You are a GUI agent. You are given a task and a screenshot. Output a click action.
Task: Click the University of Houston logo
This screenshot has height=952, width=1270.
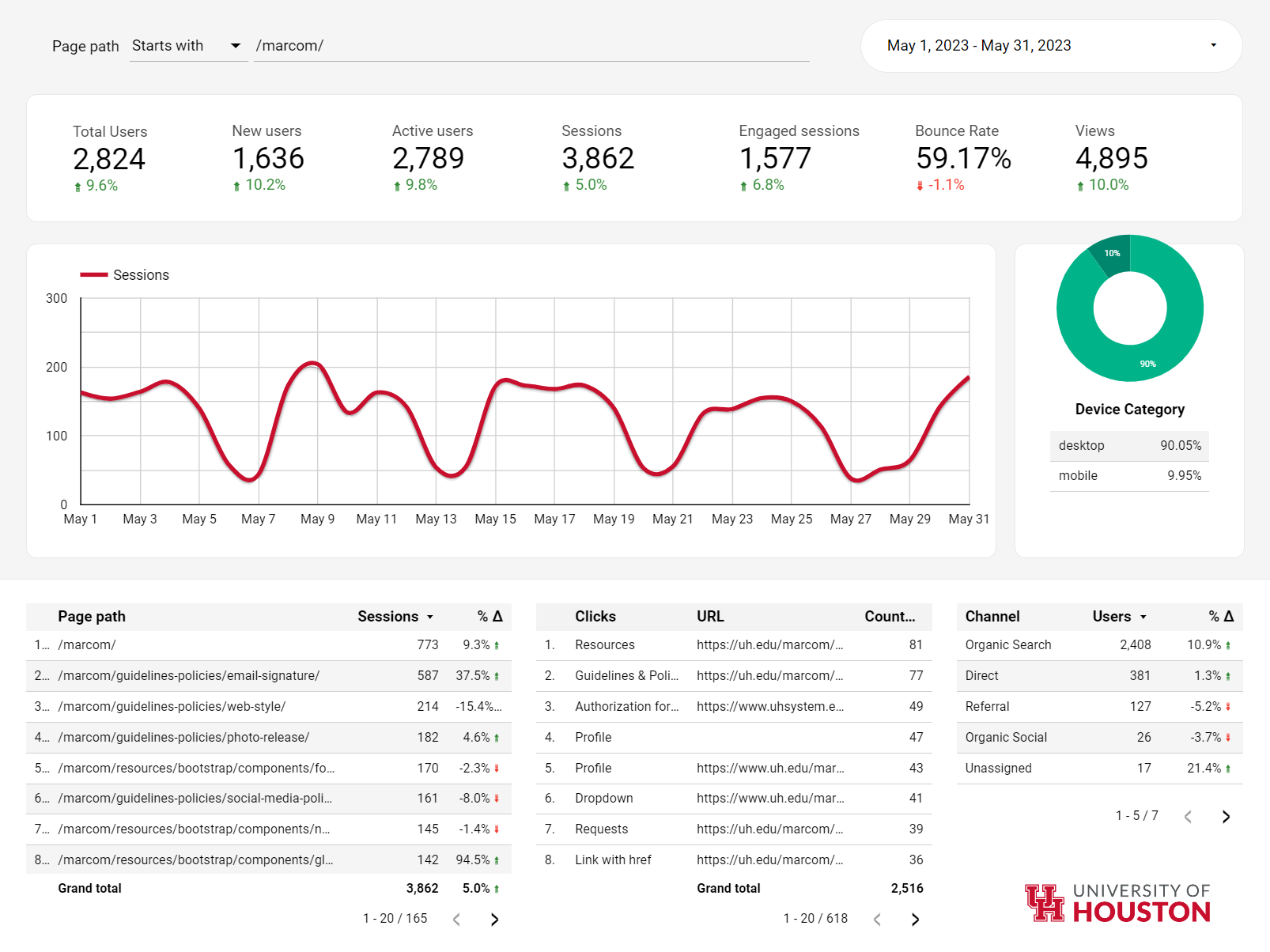click(x=1117, y=902)
